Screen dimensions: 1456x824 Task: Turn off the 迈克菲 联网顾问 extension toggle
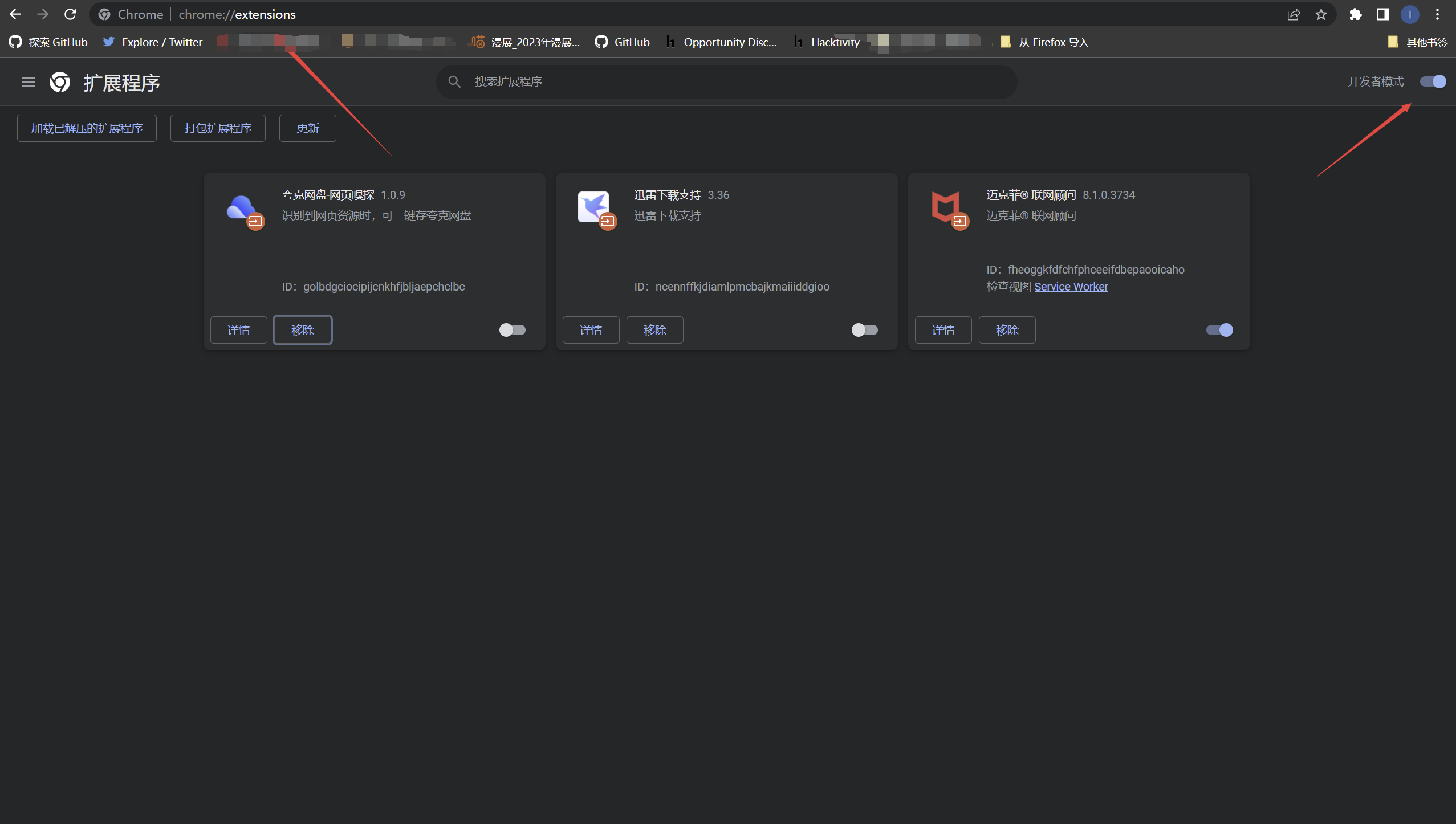coord(1219,330)
